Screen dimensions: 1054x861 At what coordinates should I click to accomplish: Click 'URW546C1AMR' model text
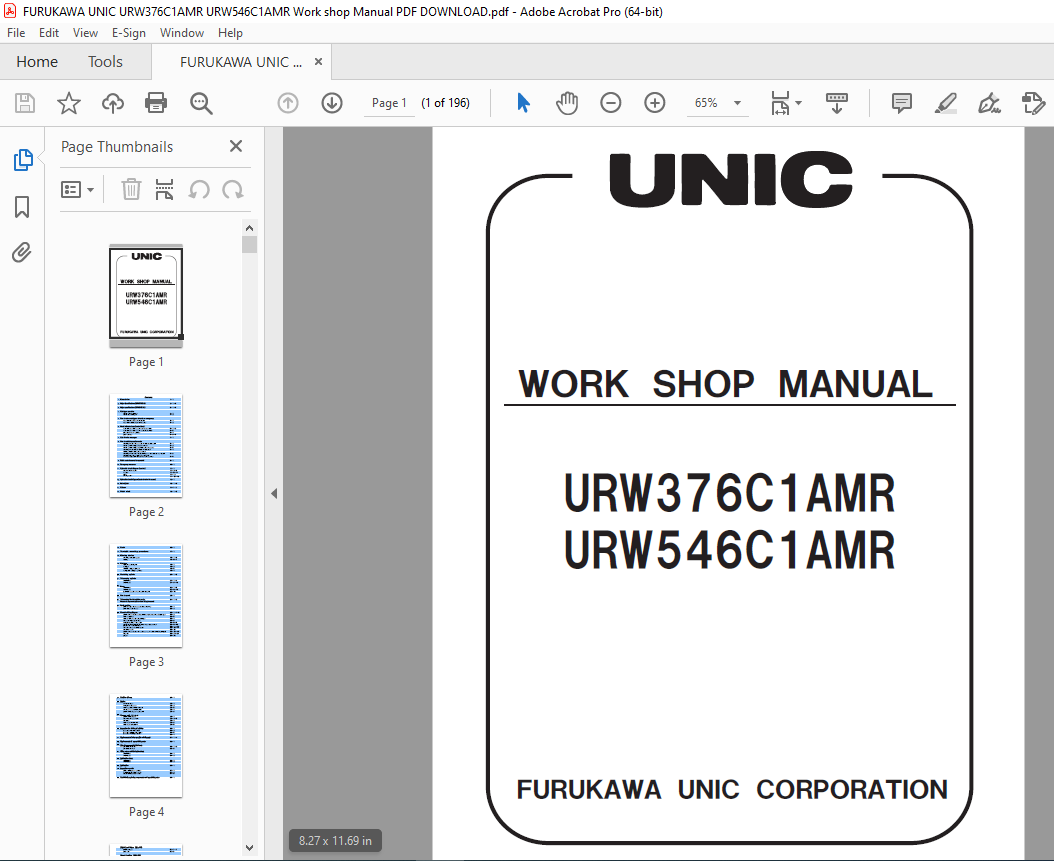pos(729,550)
